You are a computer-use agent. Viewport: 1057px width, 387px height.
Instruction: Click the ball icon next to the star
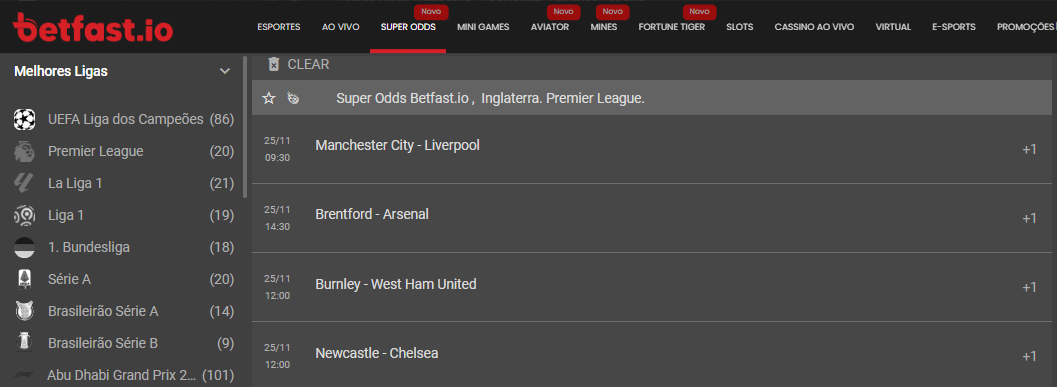click(293, 98)
